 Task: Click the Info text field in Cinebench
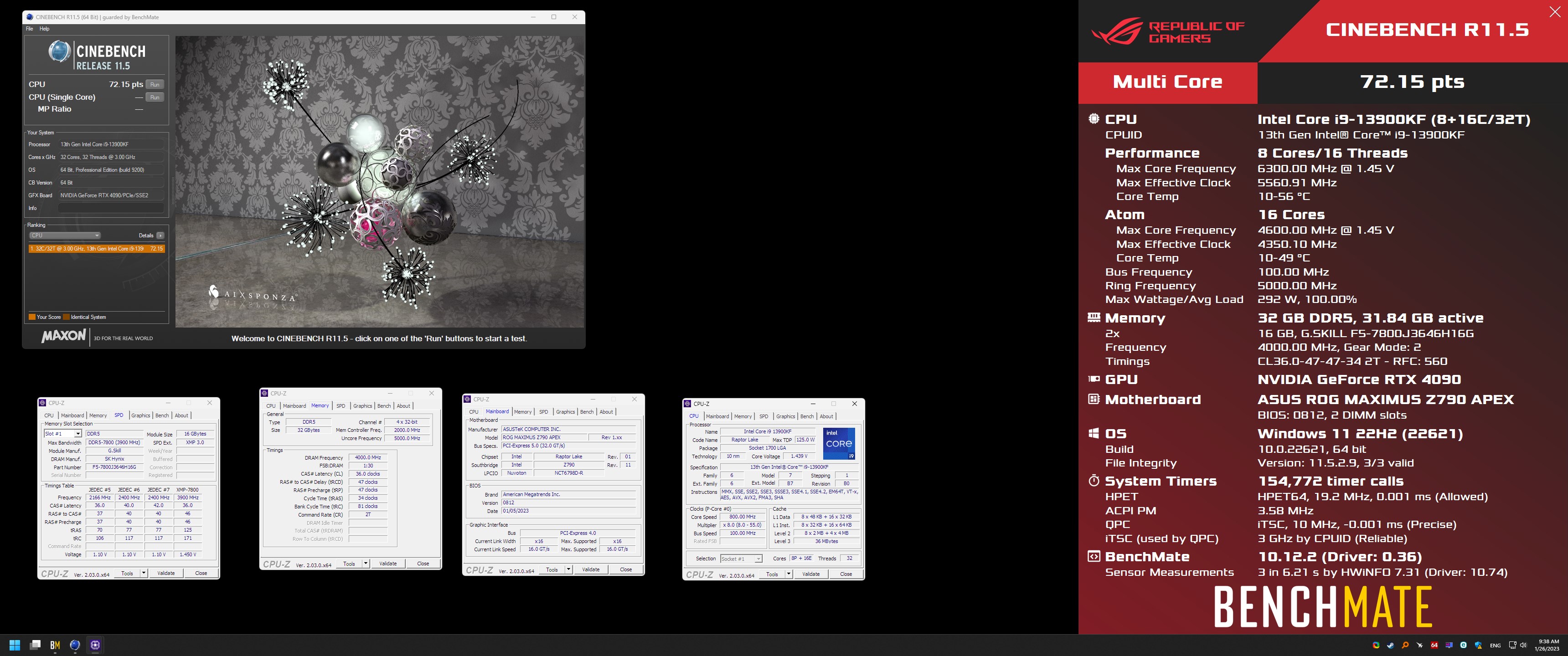(111, 208)
